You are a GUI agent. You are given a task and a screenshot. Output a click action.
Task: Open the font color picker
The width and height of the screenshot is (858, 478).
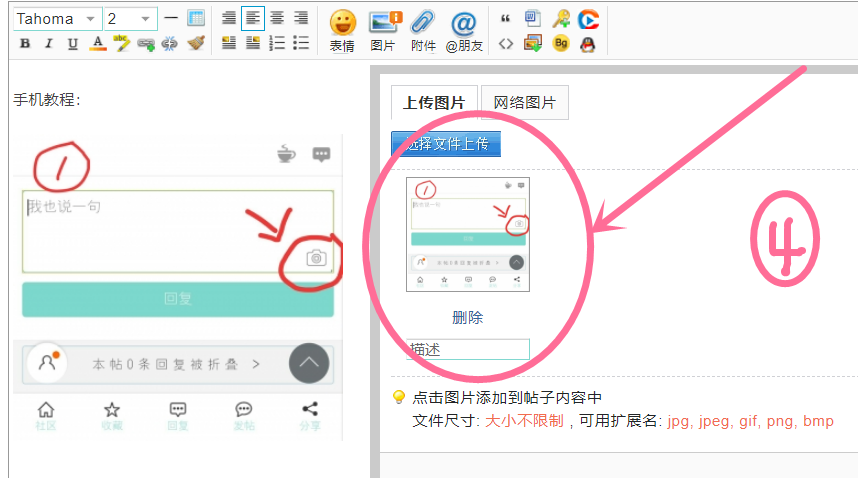coord(97,43)
